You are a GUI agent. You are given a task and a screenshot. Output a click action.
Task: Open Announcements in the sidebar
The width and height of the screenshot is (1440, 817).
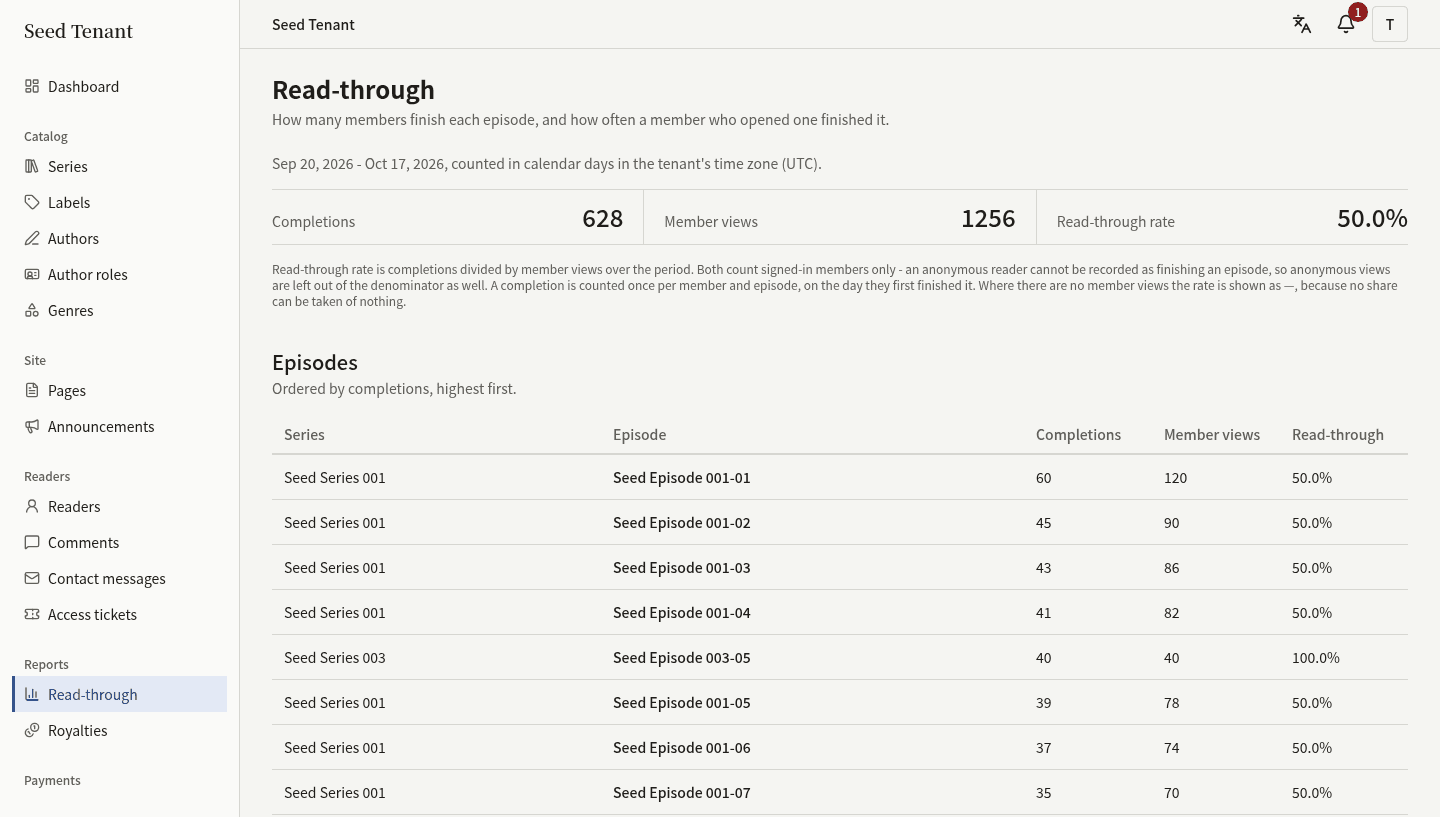coord(119,426)
